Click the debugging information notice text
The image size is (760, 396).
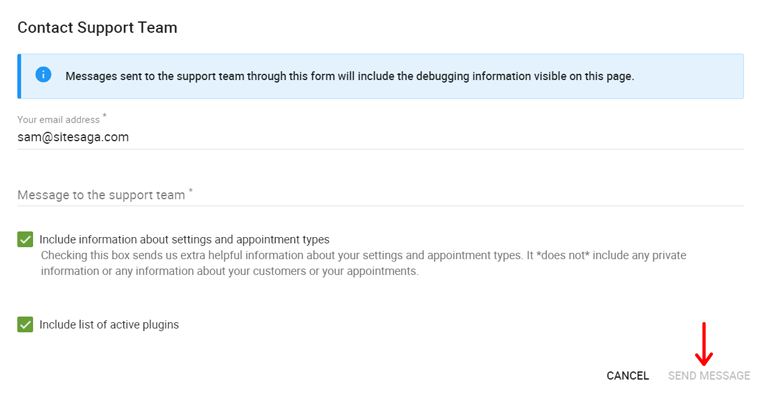(x=349, y=76)
